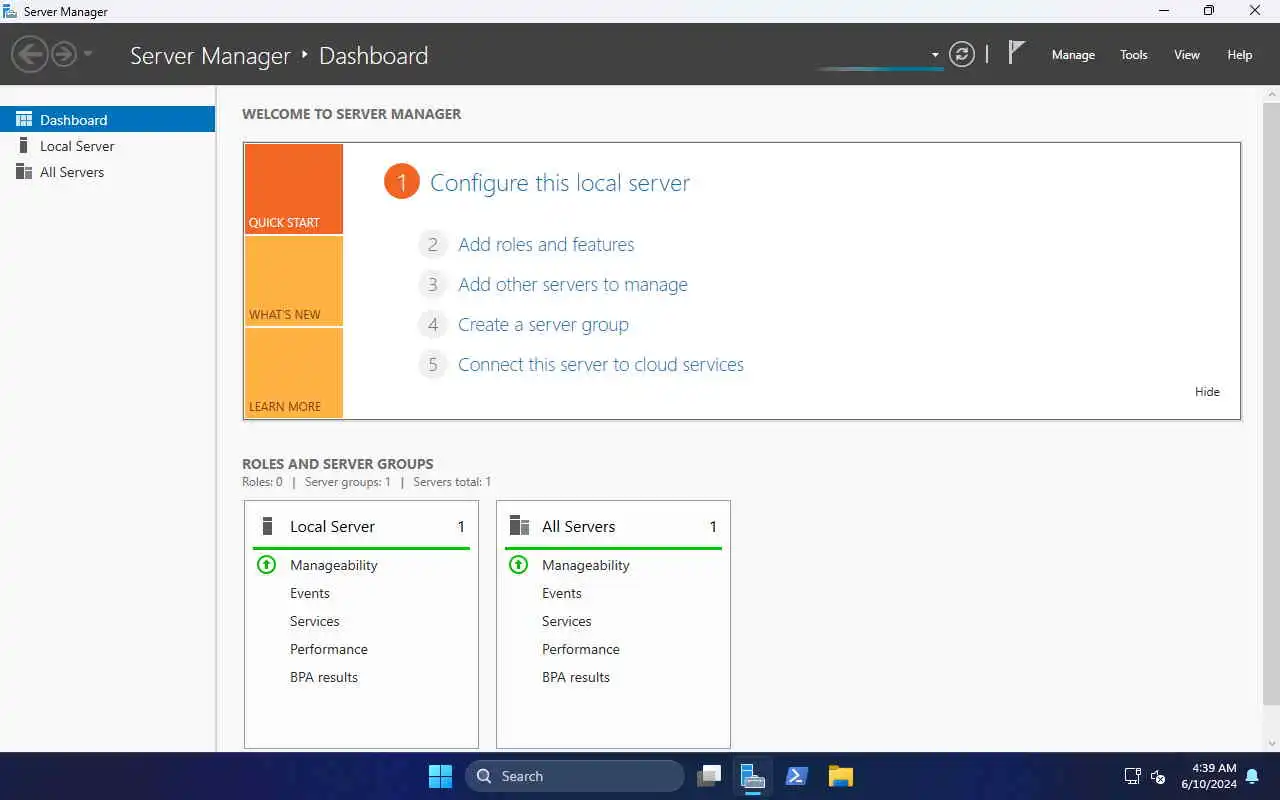Expand the dropdown arrow beside refresh

tap(935, 55)
